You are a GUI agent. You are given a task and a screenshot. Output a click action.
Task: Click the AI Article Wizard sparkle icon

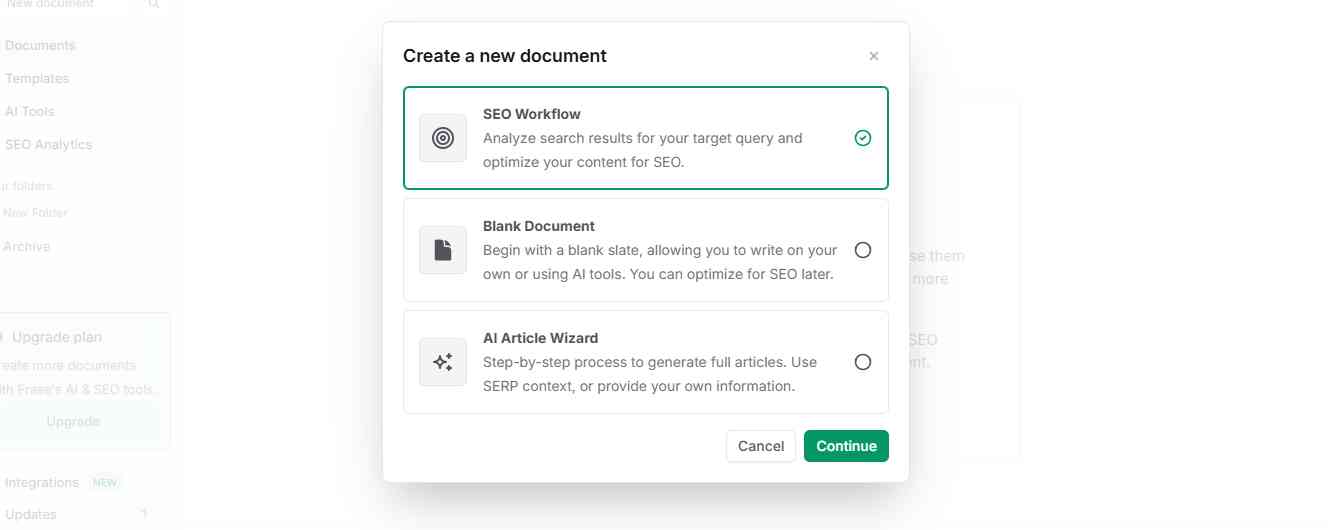point(443,362)
